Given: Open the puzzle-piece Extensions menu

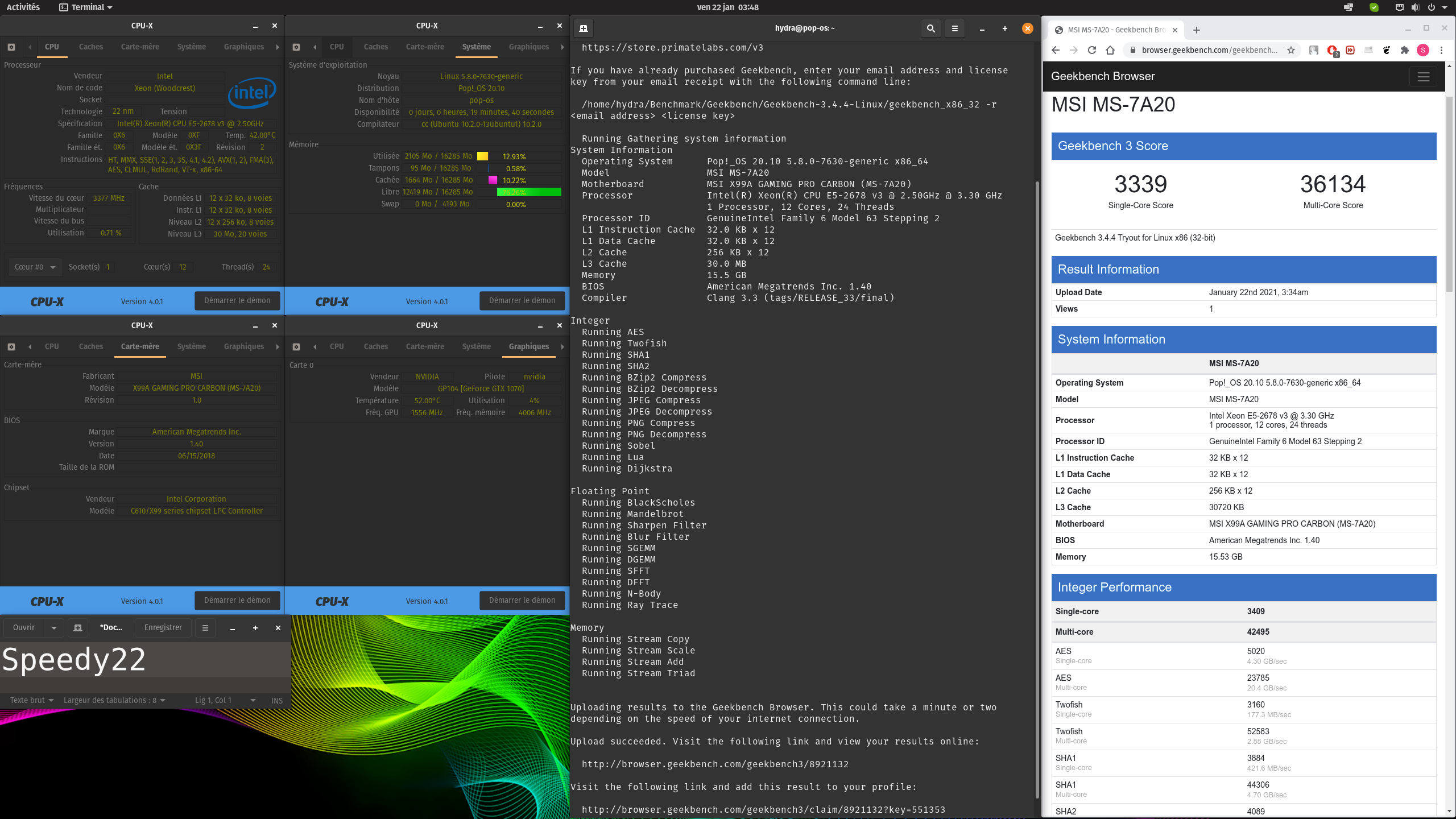Looking at the screenshot, I should [x=1405, y=50].
